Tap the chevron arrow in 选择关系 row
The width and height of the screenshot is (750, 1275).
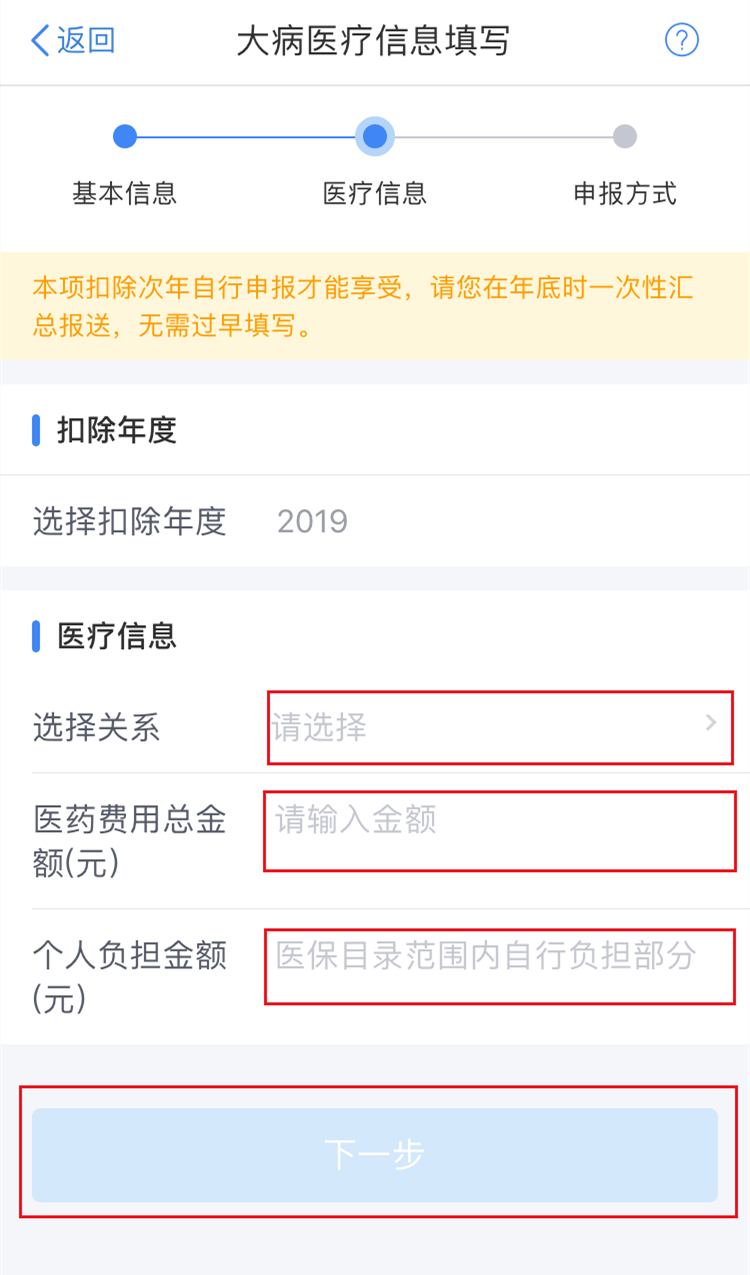pos(711,723)
